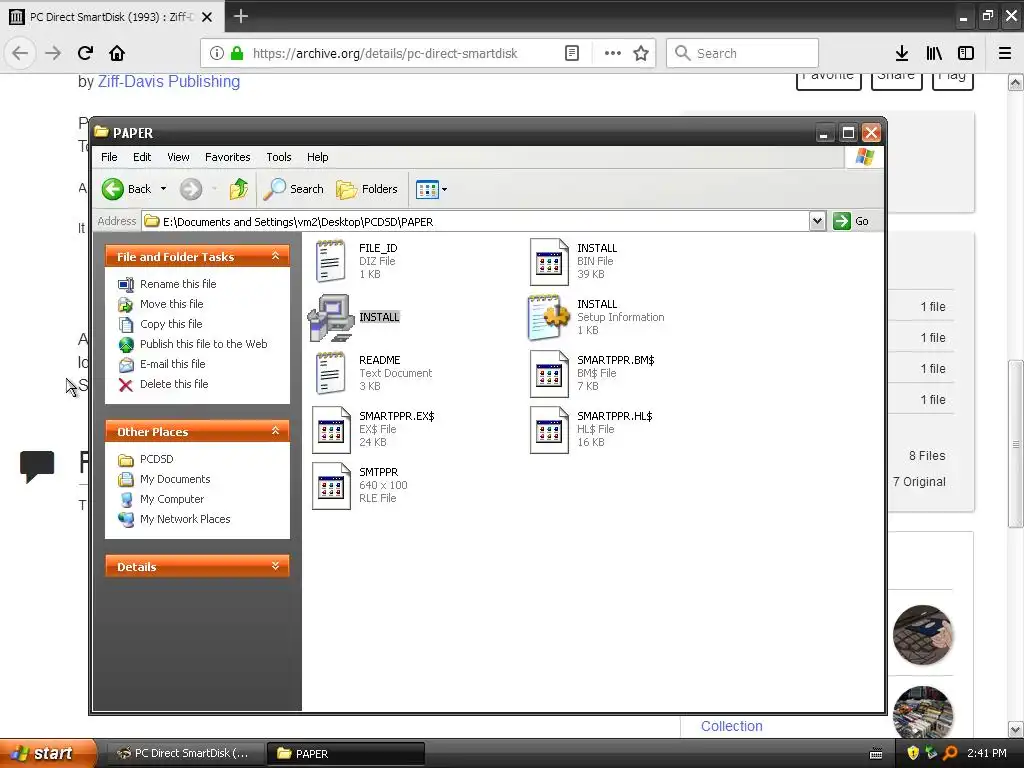
Task: Click the Explorer address path field
Action: [475, 221]
